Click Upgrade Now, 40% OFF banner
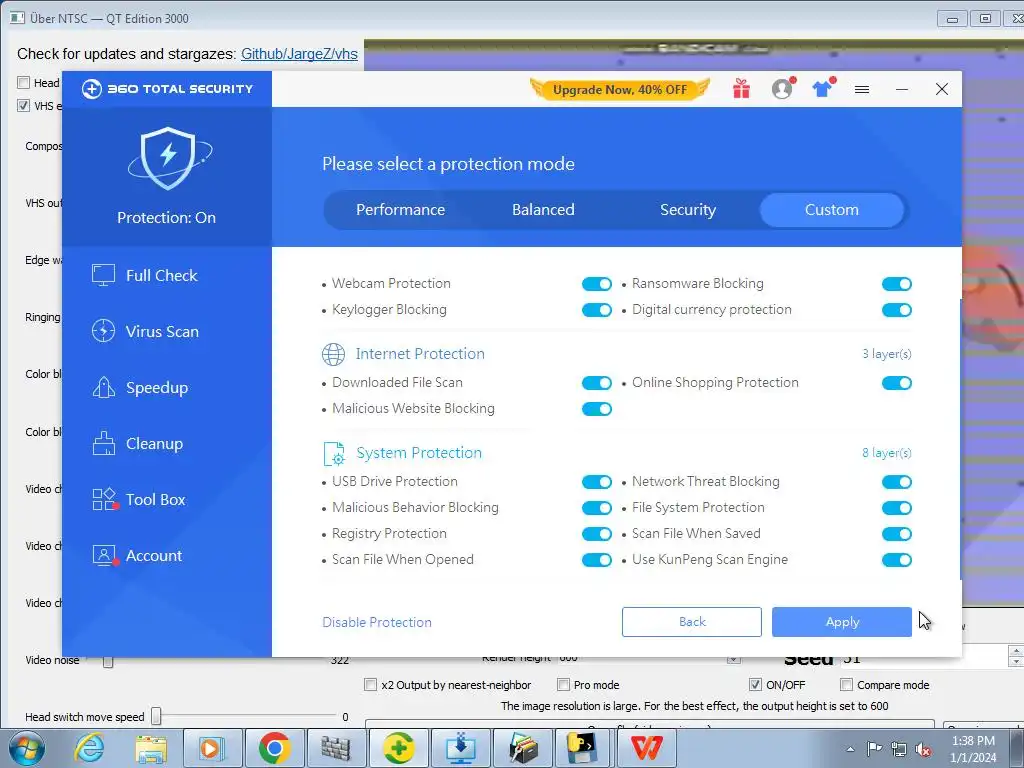This screenshot has height=768, width=1024. click(620, 89)
